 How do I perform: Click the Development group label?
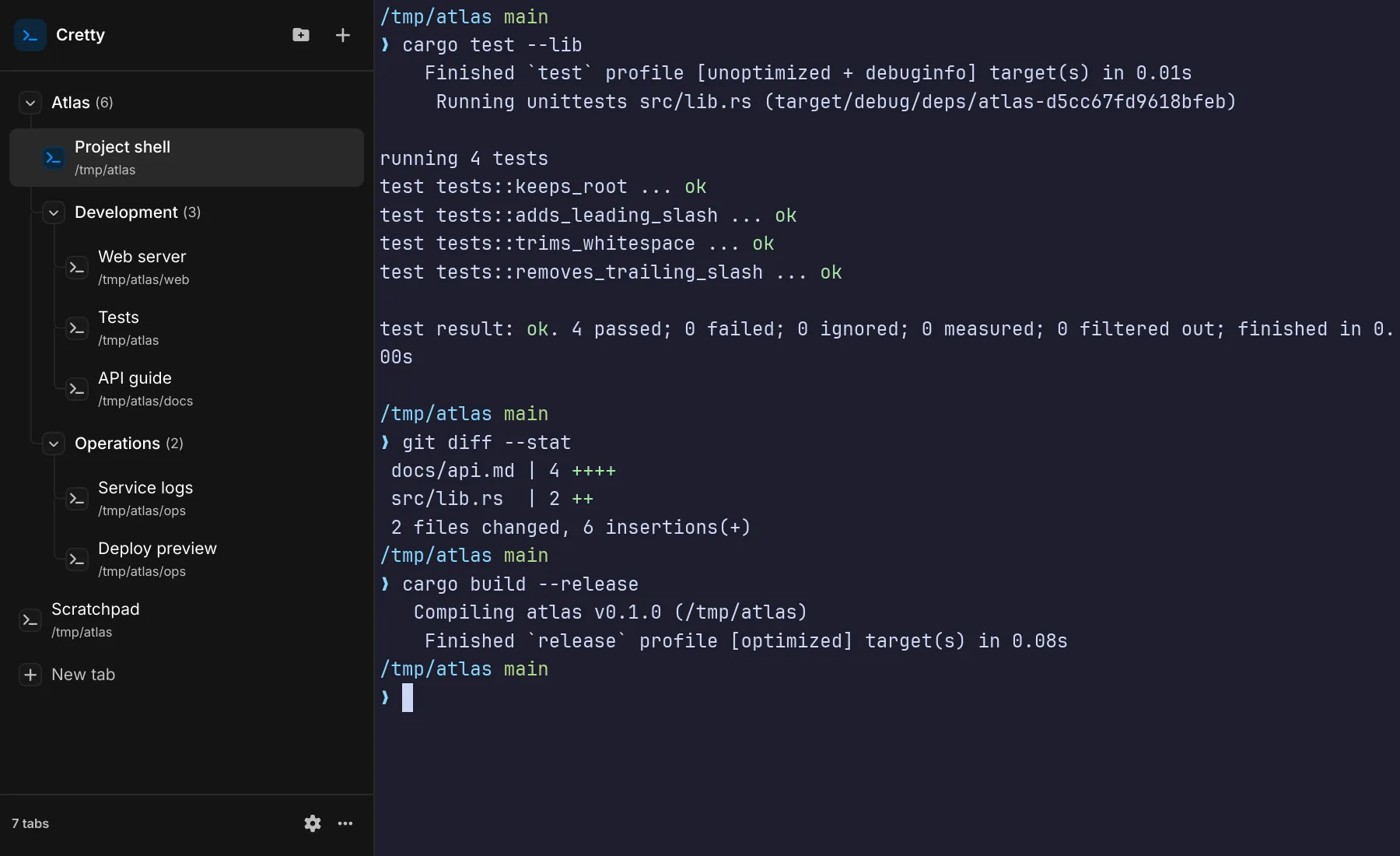pyautogui.click(x=126, y=212)
